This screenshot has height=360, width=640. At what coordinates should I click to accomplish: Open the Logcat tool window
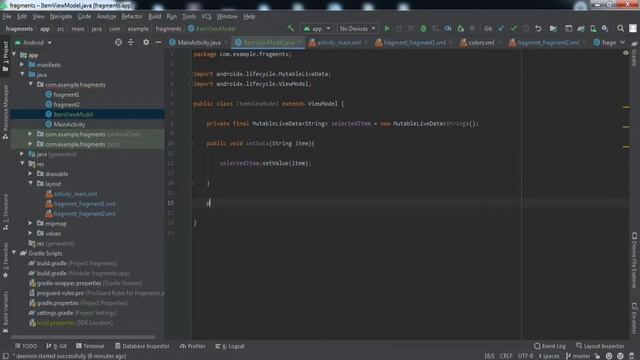[230, 346]
